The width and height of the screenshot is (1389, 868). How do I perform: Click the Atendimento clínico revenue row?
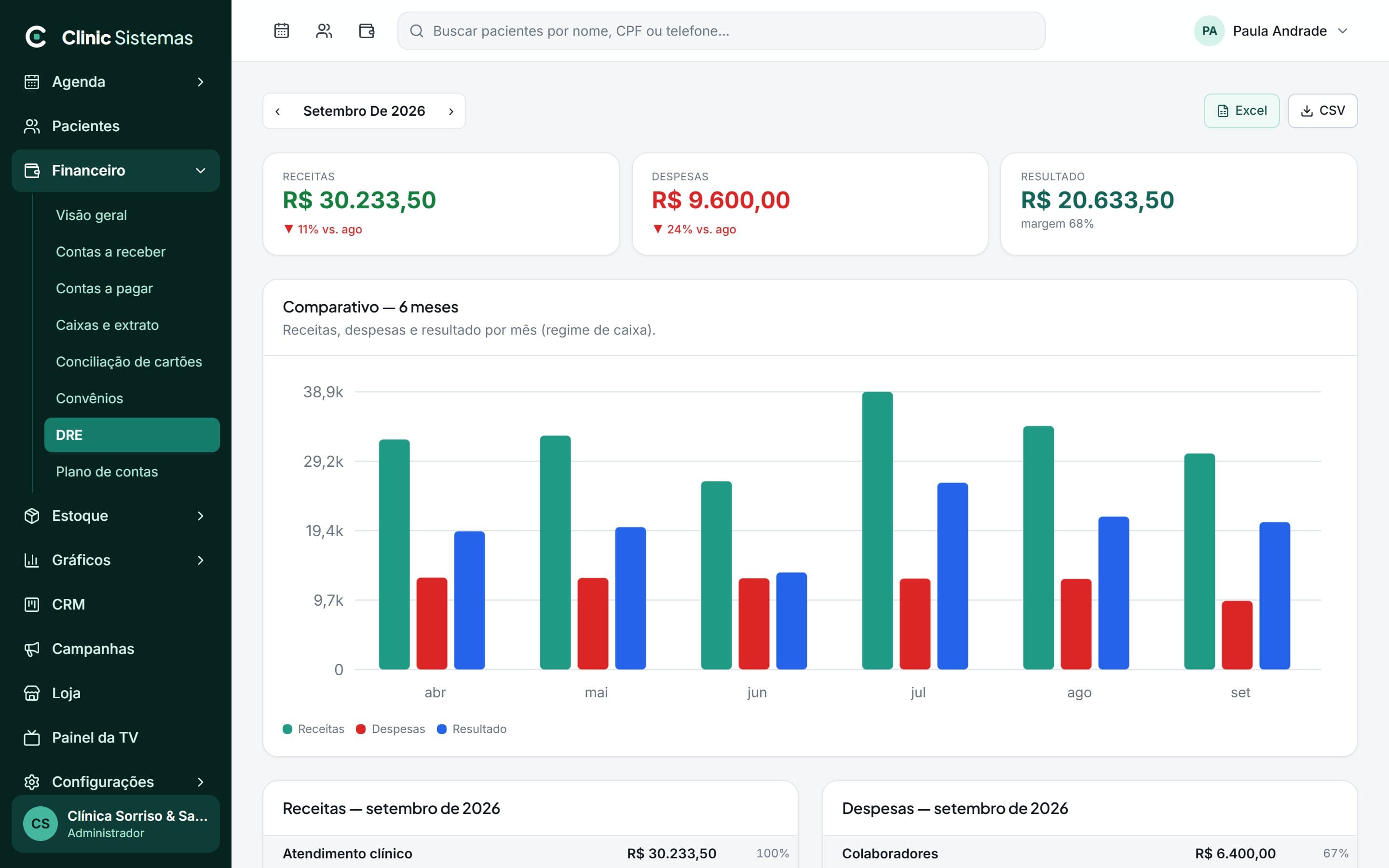point(531,853)
